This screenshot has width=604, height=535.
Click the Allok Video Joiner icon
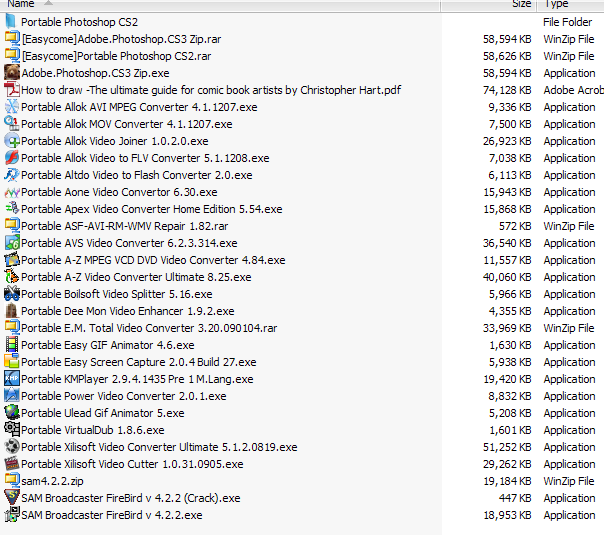click(x=12, y=141)
